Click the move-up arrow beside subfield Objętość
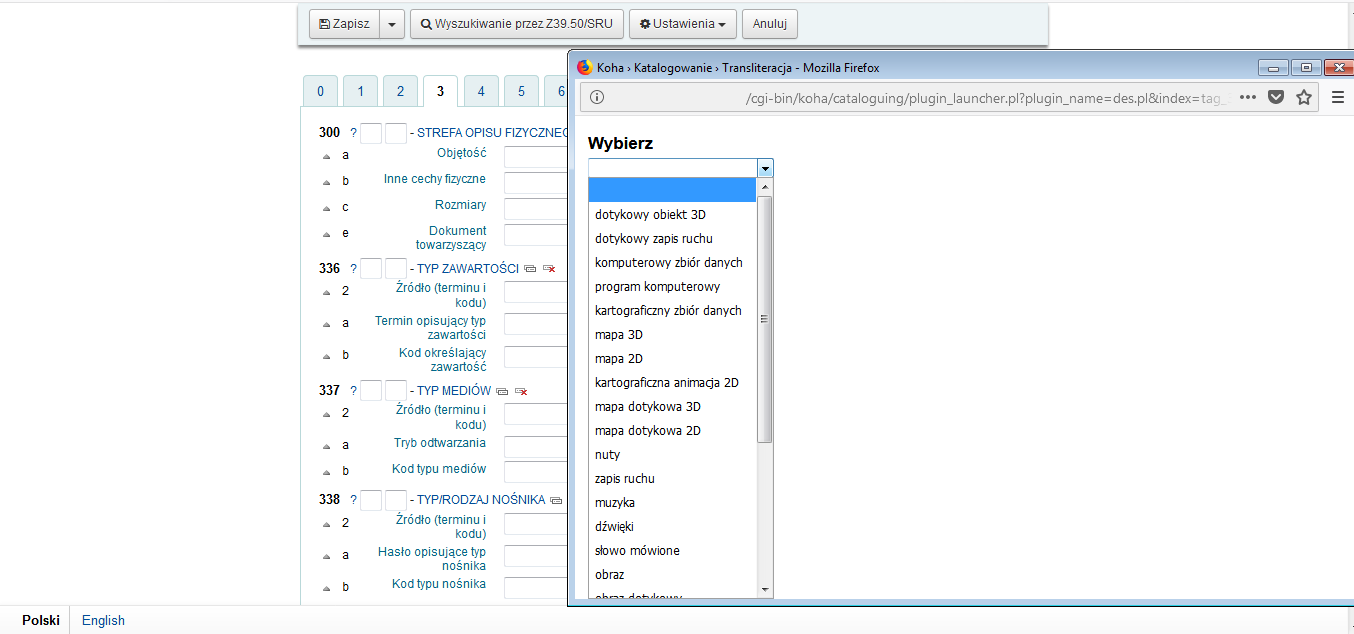Viewport: 1354px width, 634px height. [x=326, y=156]
